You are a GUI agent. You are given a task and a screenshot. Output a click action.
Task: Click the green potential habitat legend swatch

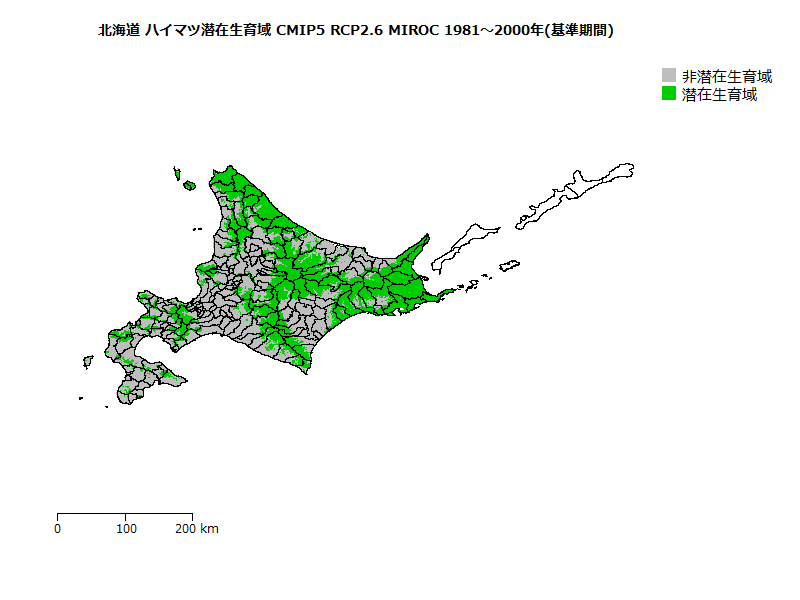[669, 94]
